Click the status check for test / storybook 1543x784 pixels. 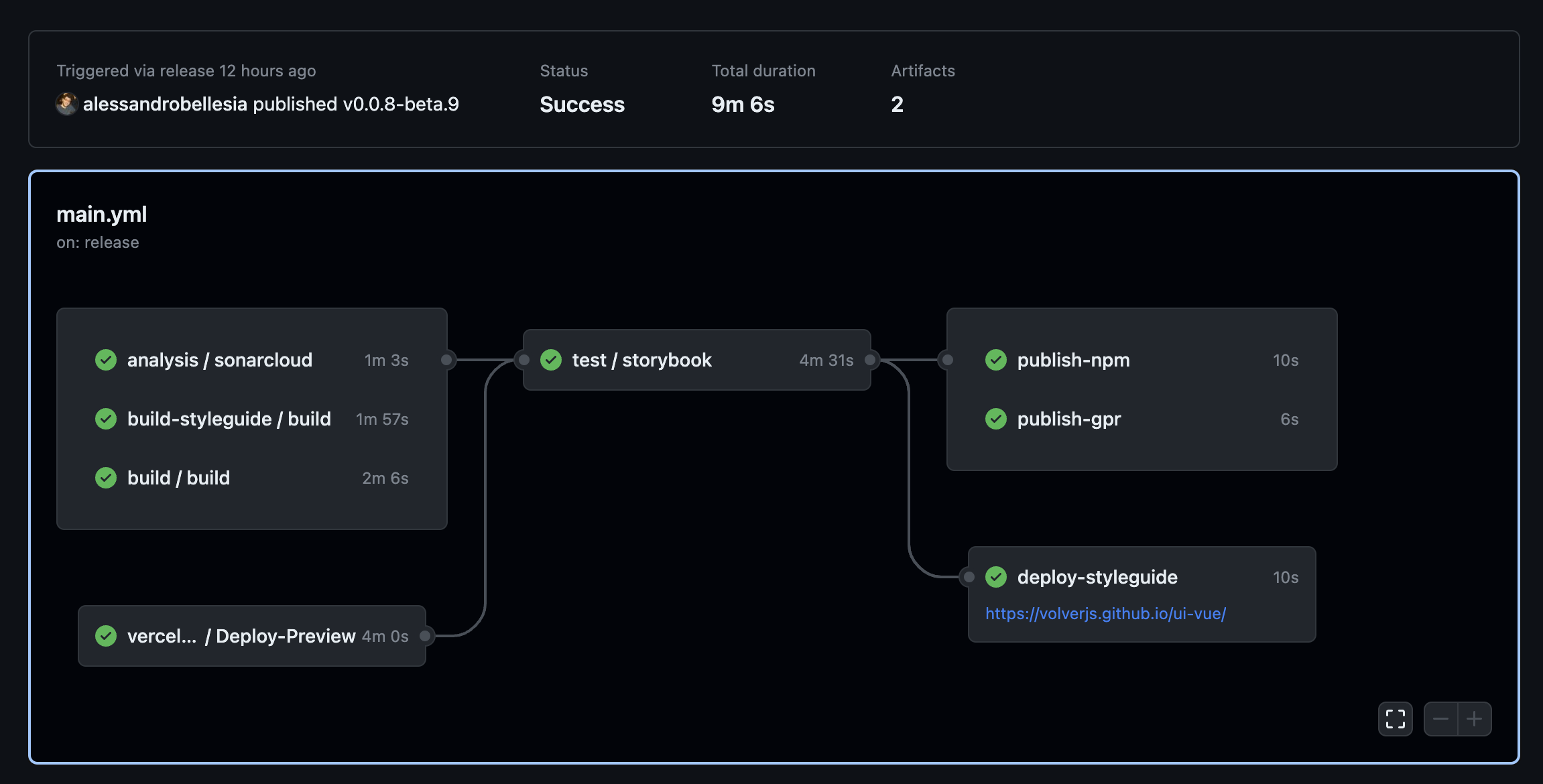550,360
